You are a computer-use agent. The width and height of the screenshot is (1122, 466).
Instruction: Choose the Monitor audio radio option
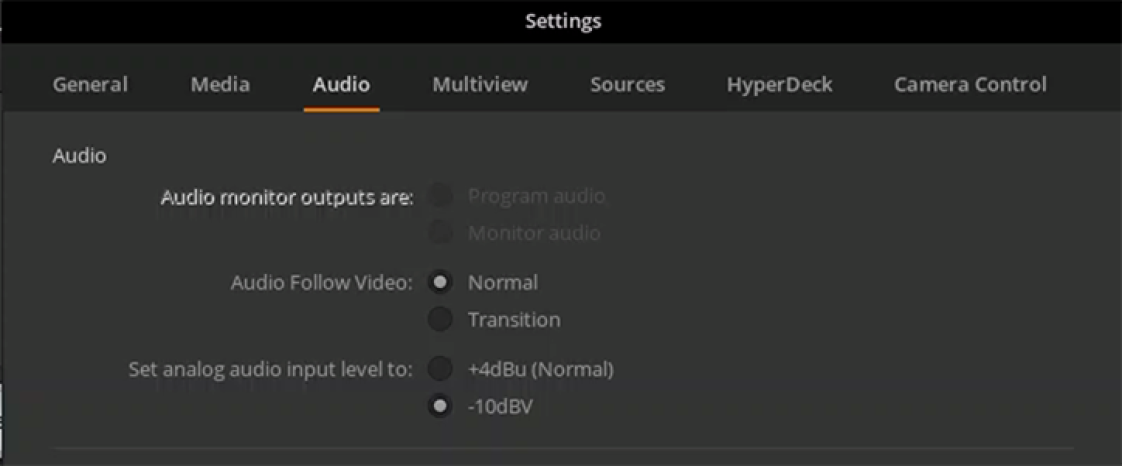[440, 233]
